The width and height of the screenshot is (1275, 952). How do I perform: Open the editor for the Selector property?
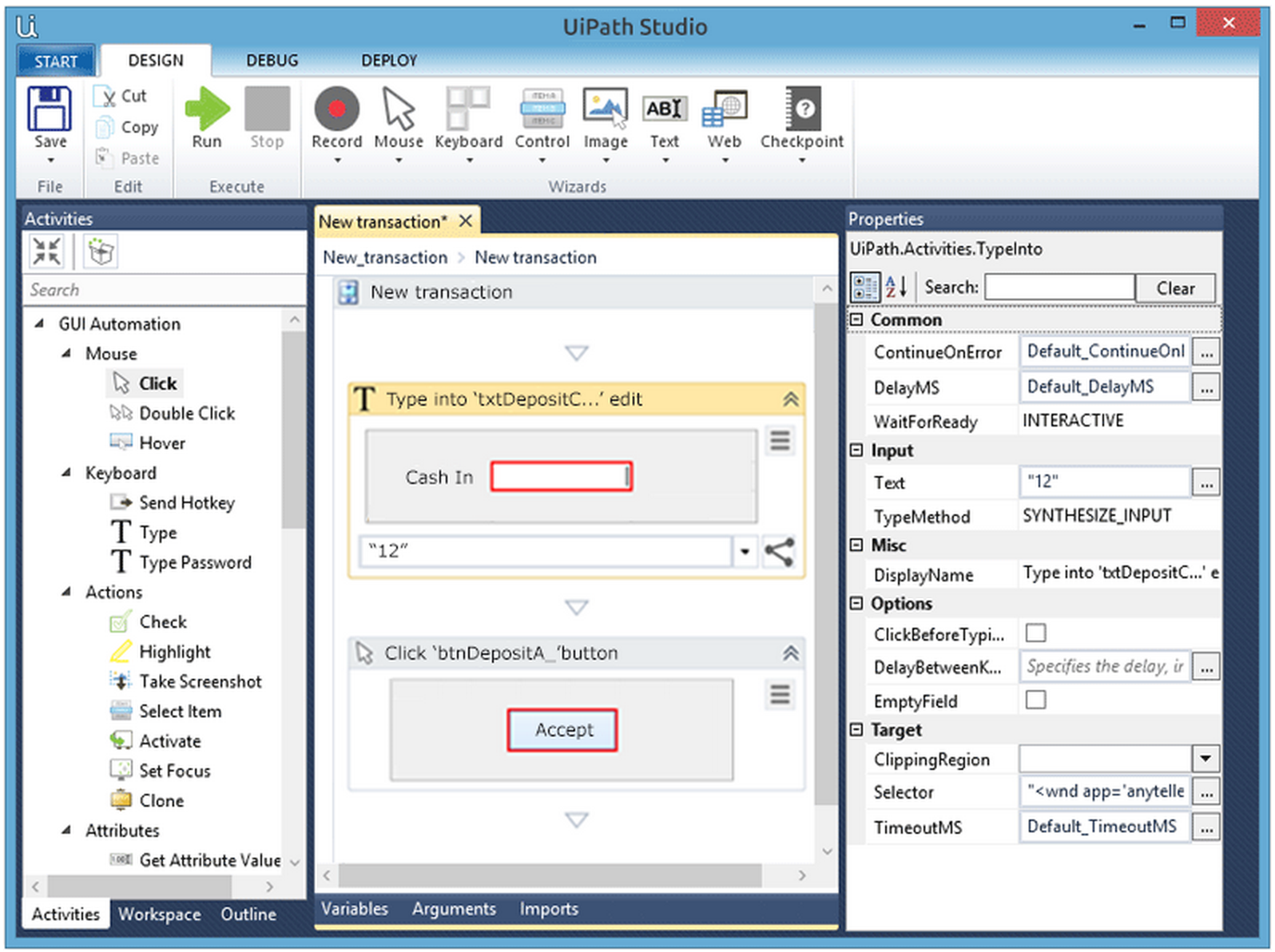(x=1205, y=791)
